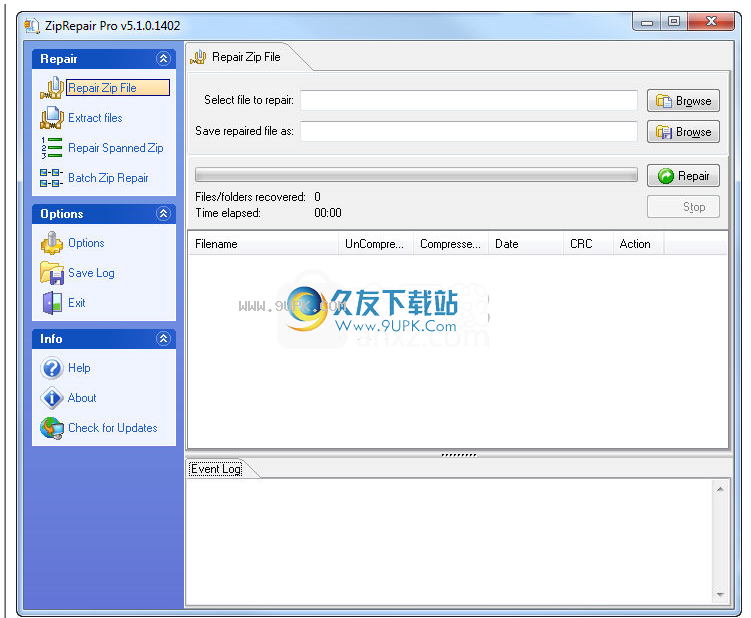The image size is (751, 618).
Task: Sort by the Compresse... column header
Action: click(x=450, y=244)
